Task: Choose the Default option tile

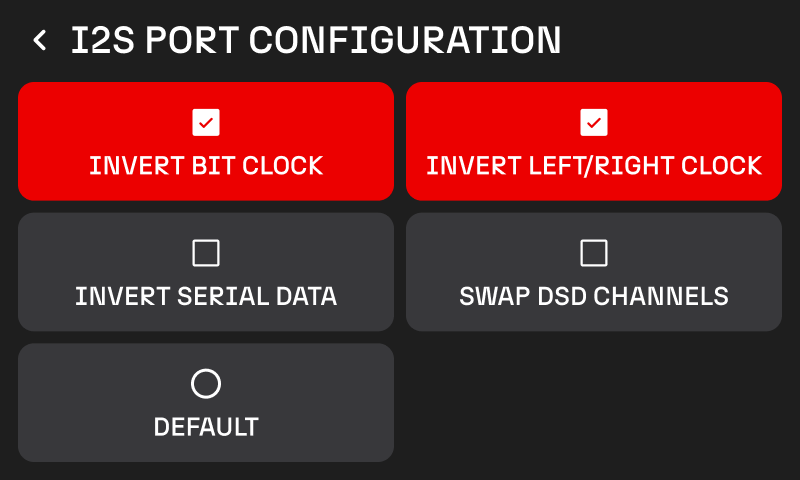Action: coord(206,403)
